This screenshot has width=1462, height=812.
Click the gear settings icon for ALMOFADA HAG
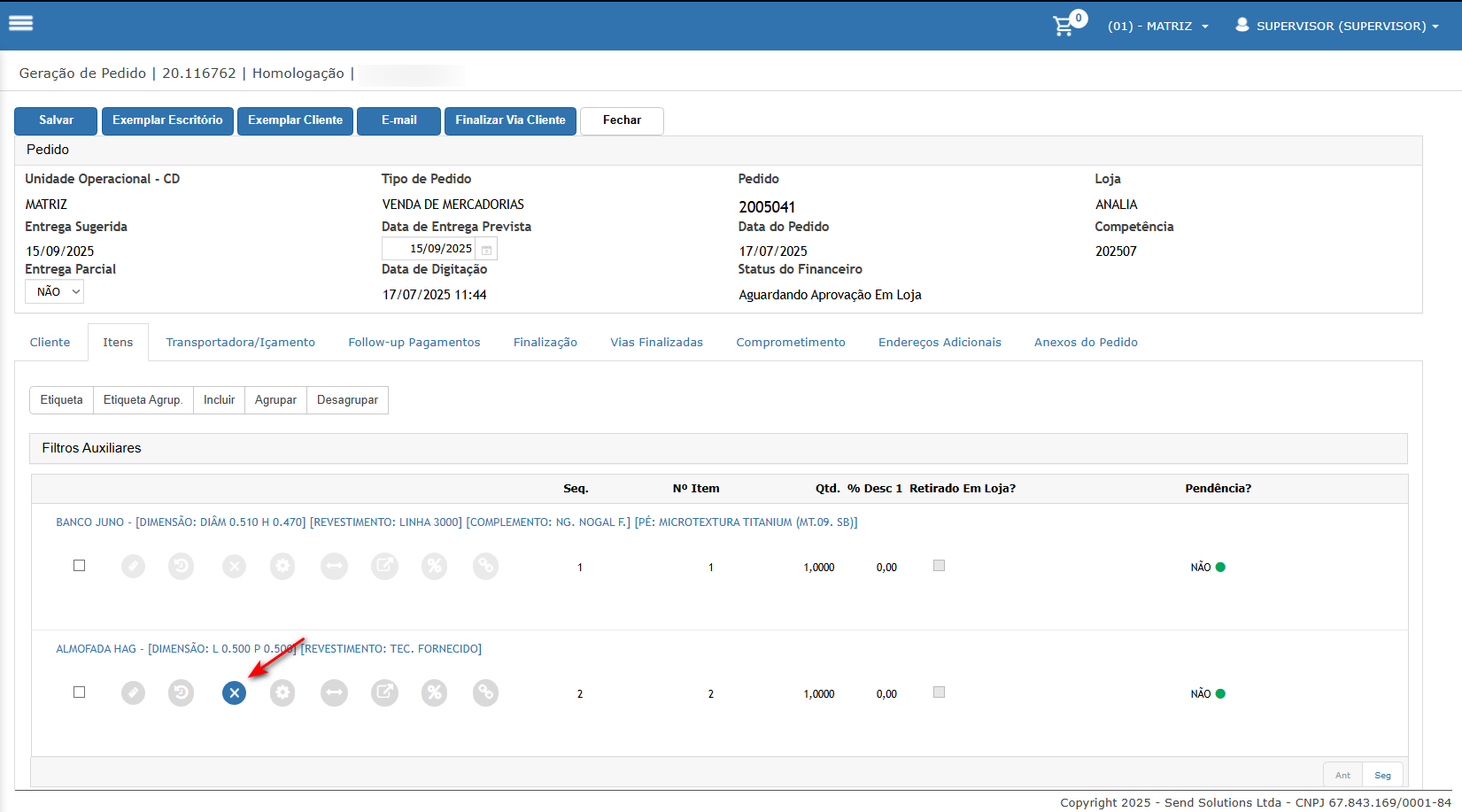282,693
